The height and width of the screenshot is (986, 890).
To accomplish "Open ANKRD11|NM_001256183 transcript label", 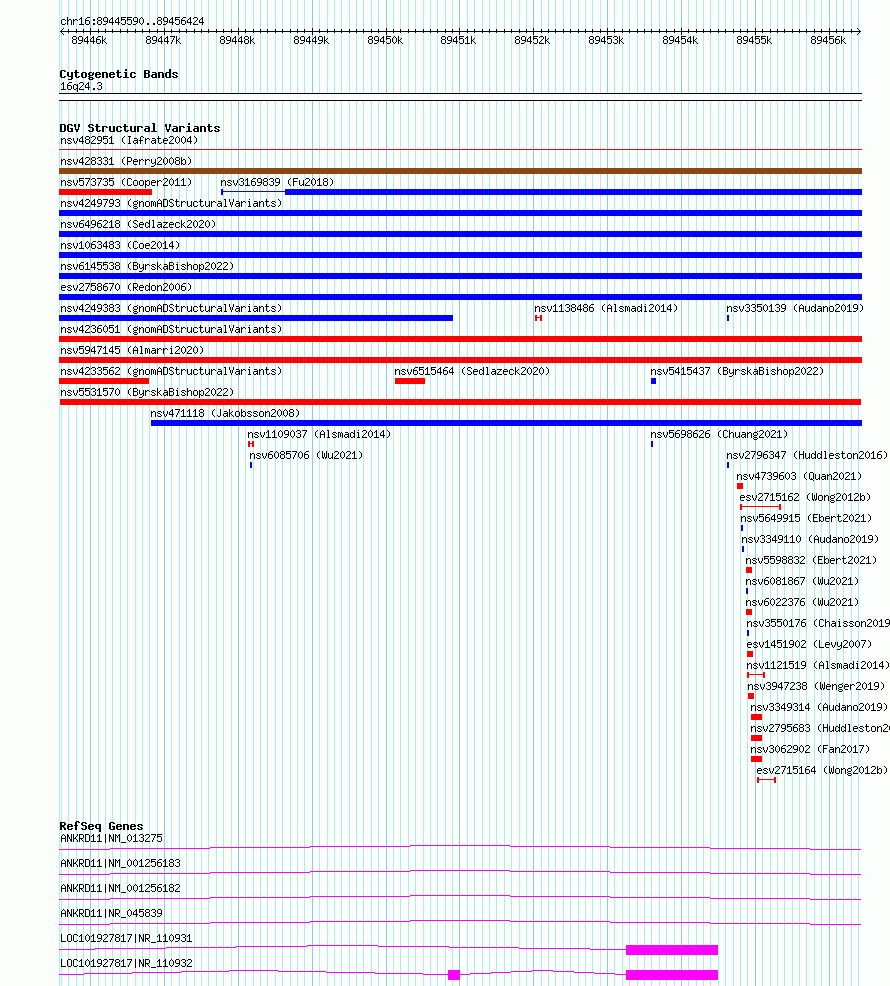I will pos(120,863).
